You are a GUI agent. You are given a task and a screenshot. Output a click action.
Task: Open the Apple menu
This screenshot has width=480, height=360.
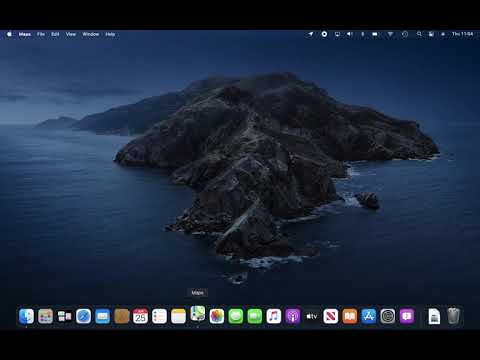click(x=9, y=34)
